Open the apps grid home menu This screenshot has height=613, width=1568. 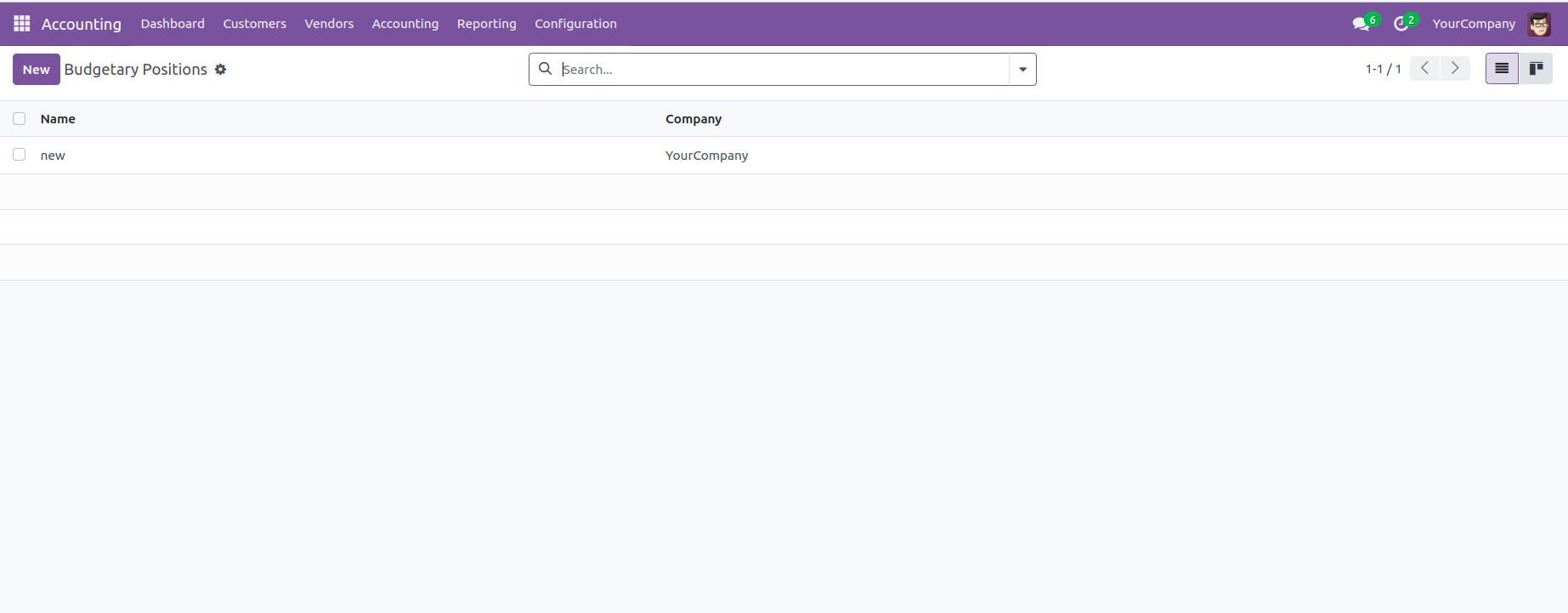(x=22, y=24)
